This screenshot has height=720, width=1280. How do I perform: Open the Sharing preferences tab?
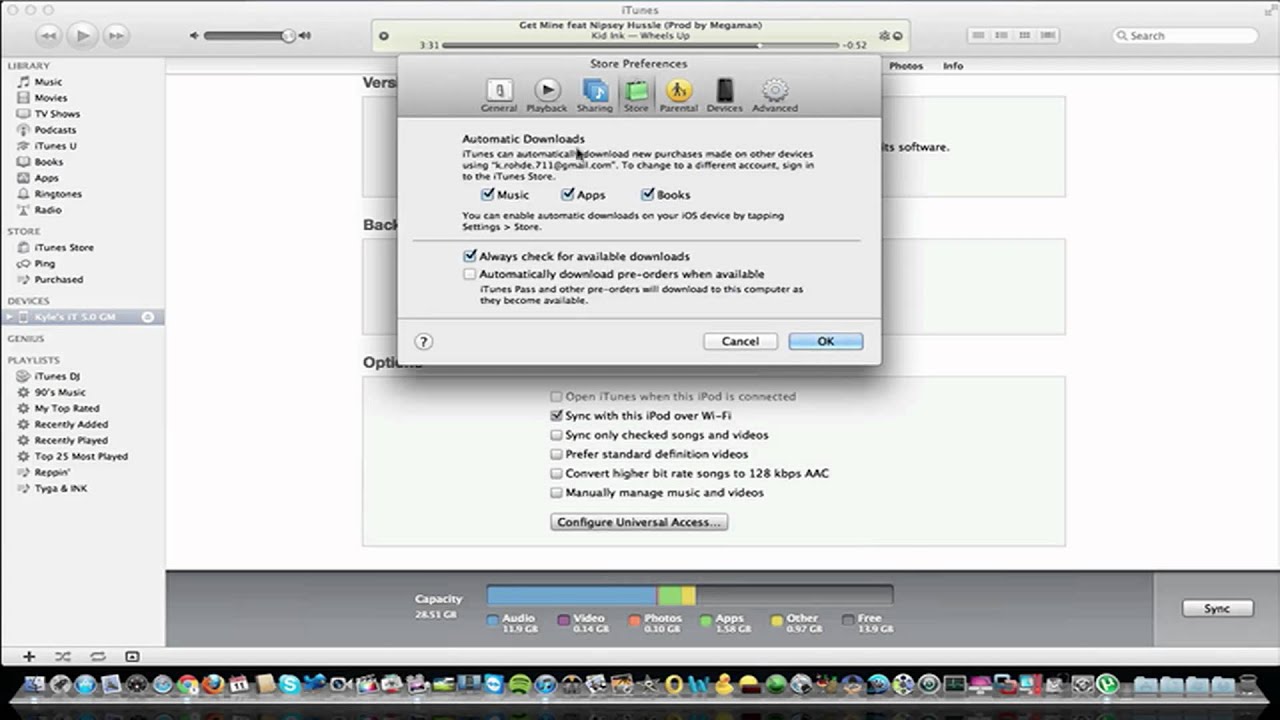(x=594, y=96)
